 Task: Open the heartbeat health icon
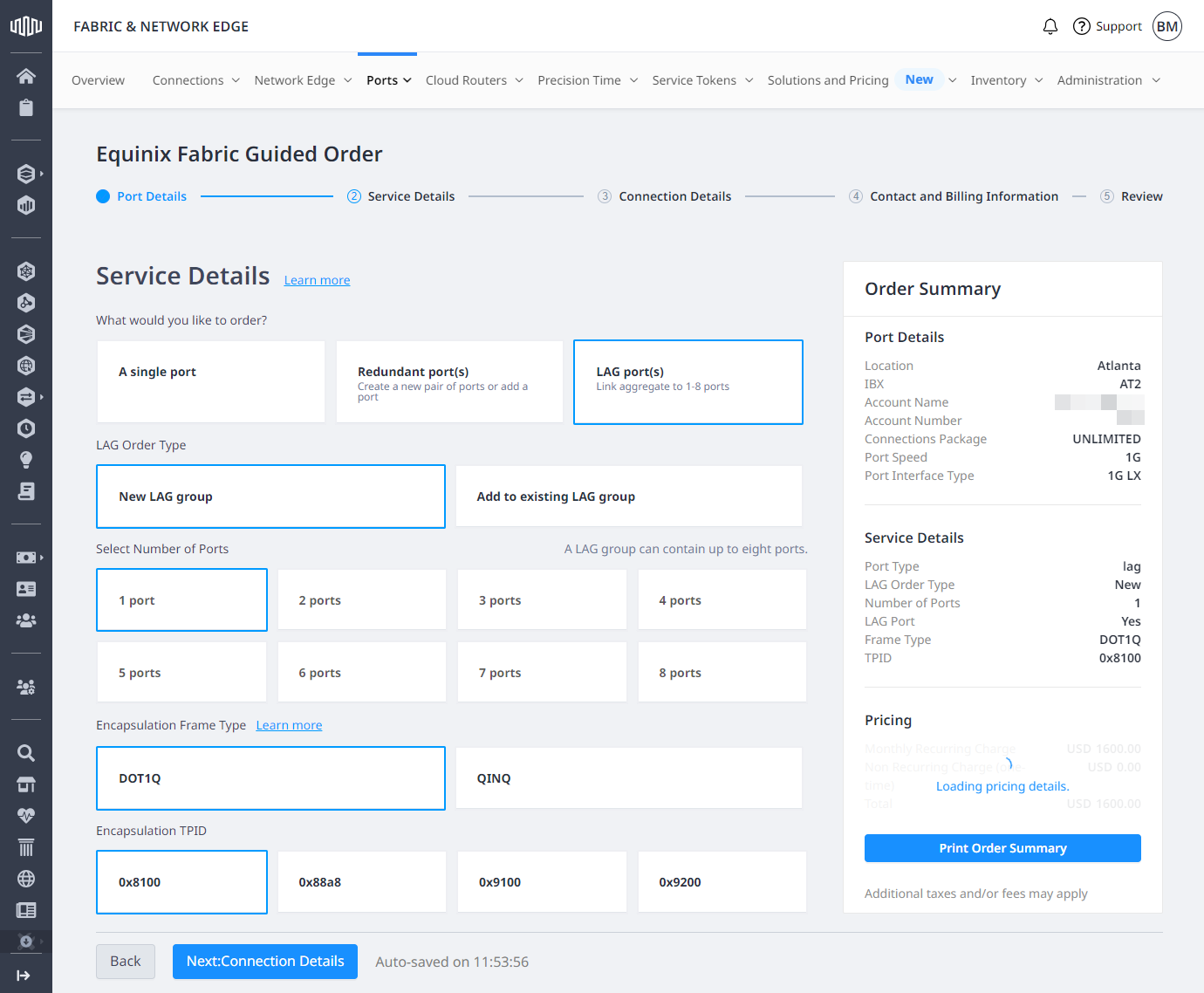[26, 816]
